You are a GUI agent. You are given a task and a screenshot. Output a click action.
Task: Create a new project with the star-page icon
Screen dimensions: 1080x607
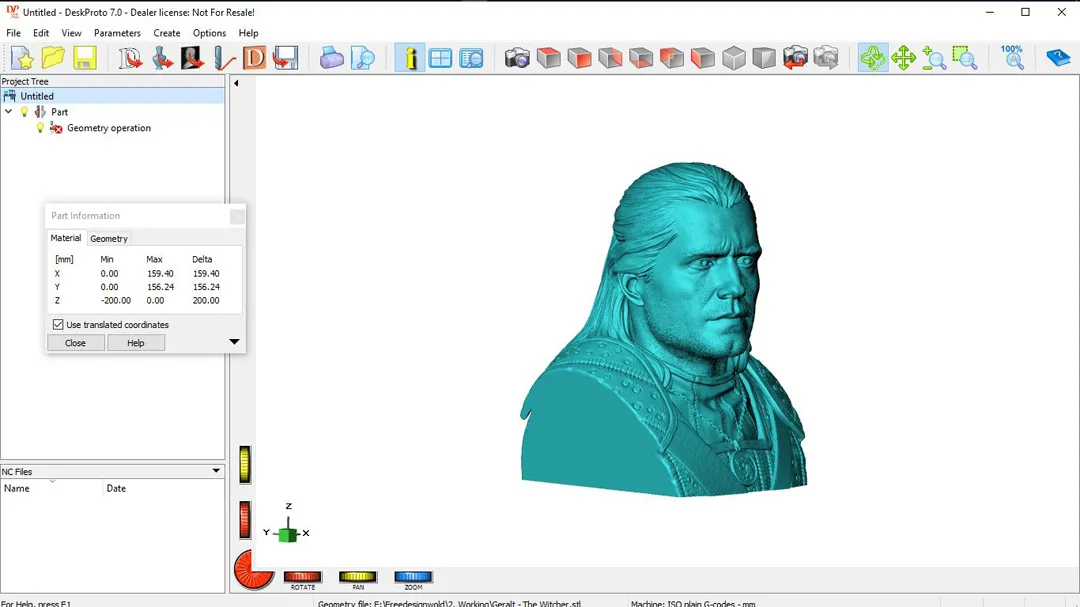point(22,58)
